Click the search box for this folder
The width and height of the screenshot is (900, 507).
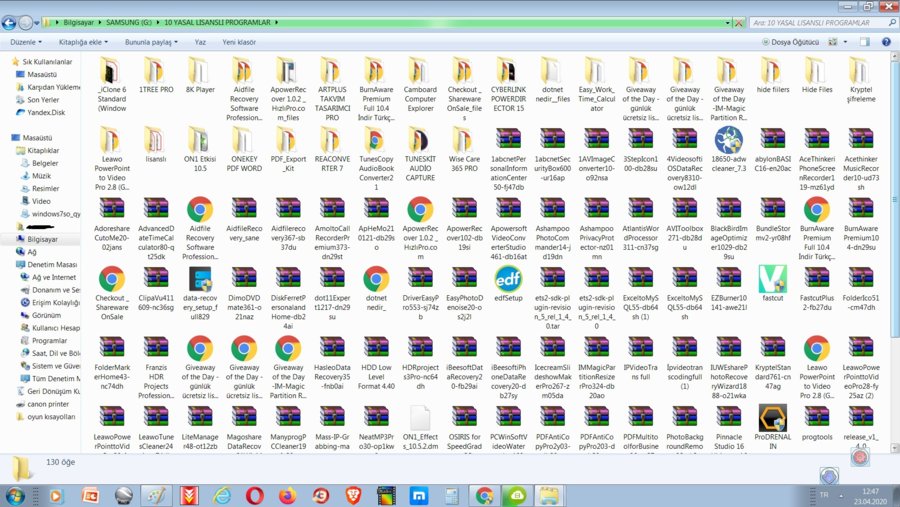810,21
